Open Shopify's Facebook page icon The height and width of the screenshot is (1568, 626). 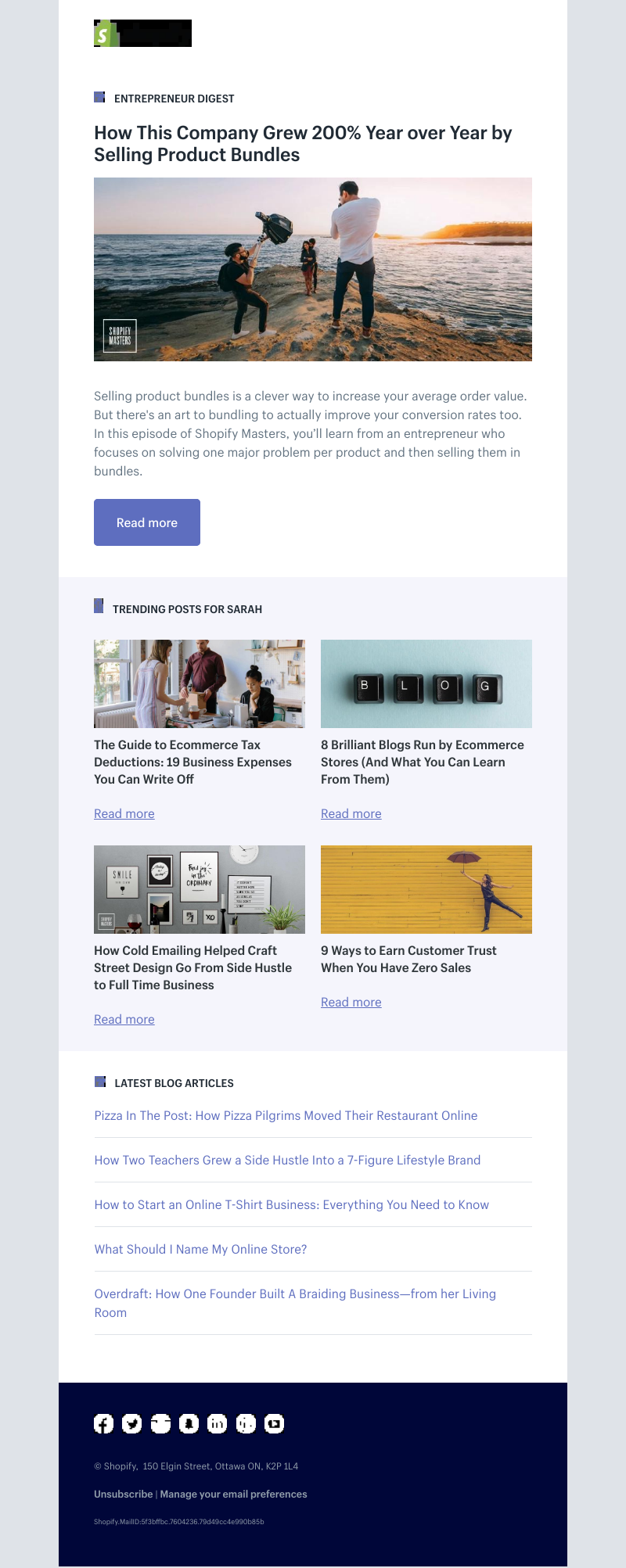[104, 1423]
